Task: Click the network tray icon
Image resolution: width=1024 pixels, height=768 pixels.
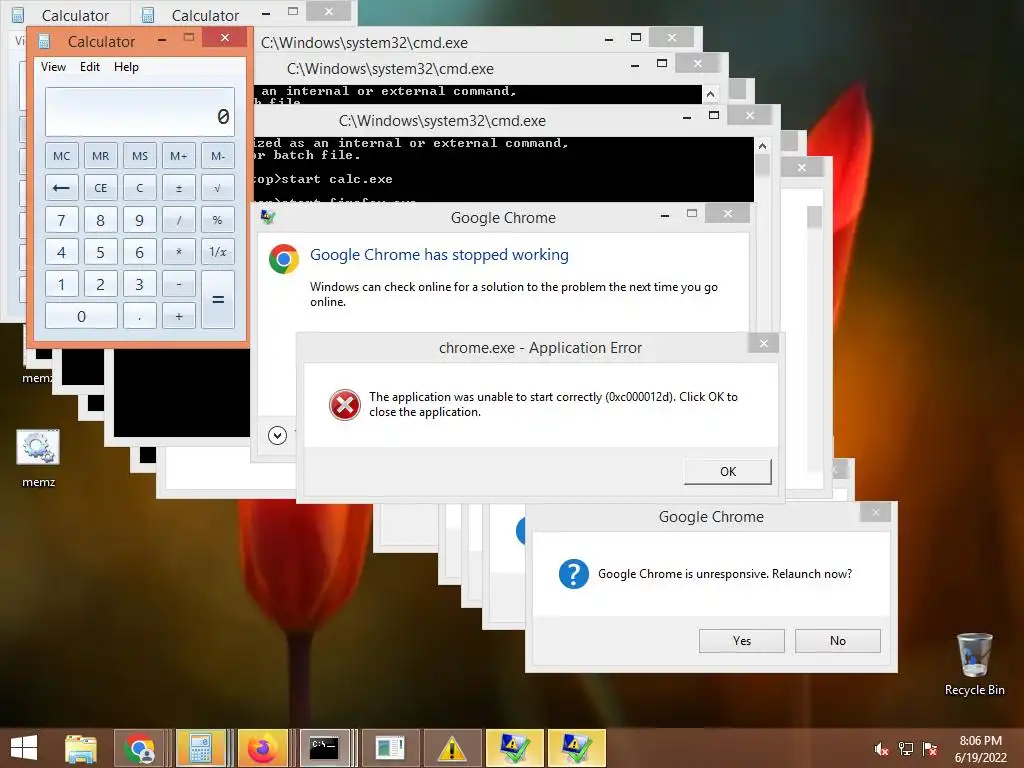Action: click(906, 748)
